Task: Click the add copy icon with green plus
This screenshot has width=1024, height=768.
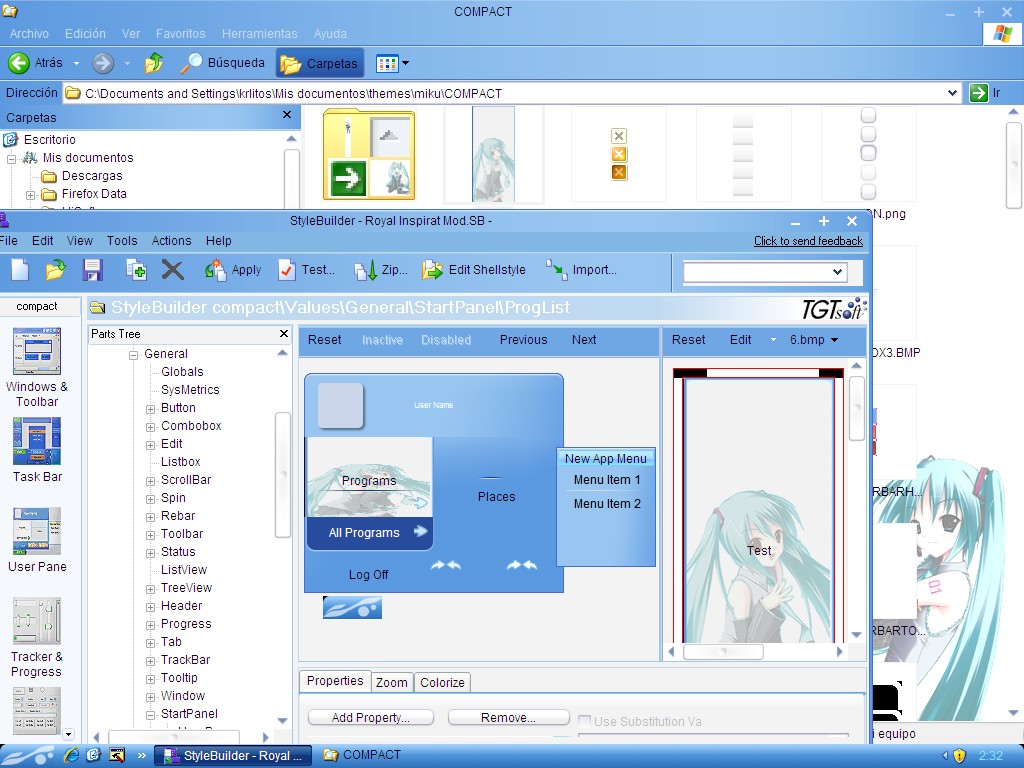Action: coord(136,270)
